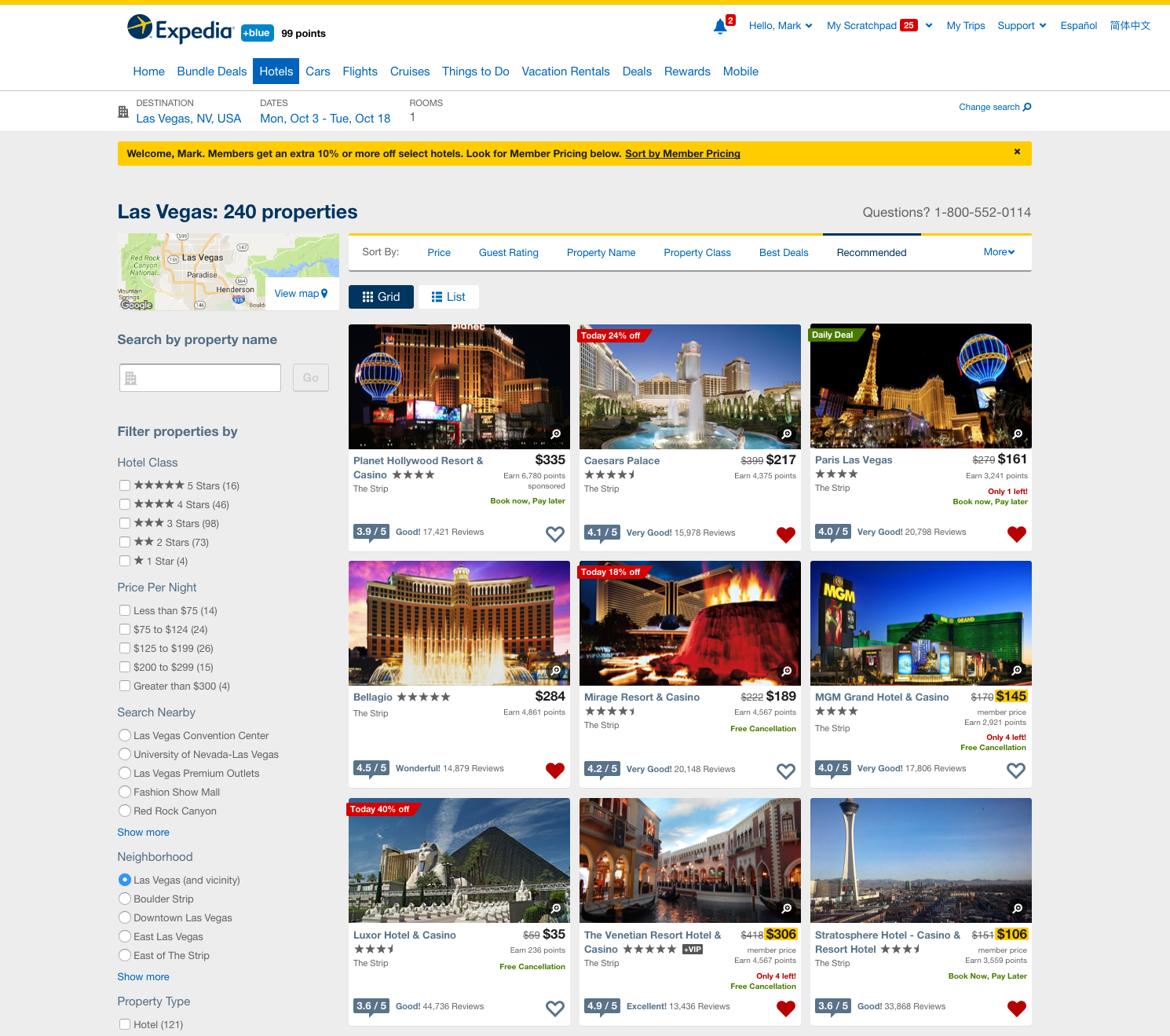The height and width of the screenshot is (1036, 1170).
Task: Save Mirage Resort with heart icon
Action: [786, 771]
